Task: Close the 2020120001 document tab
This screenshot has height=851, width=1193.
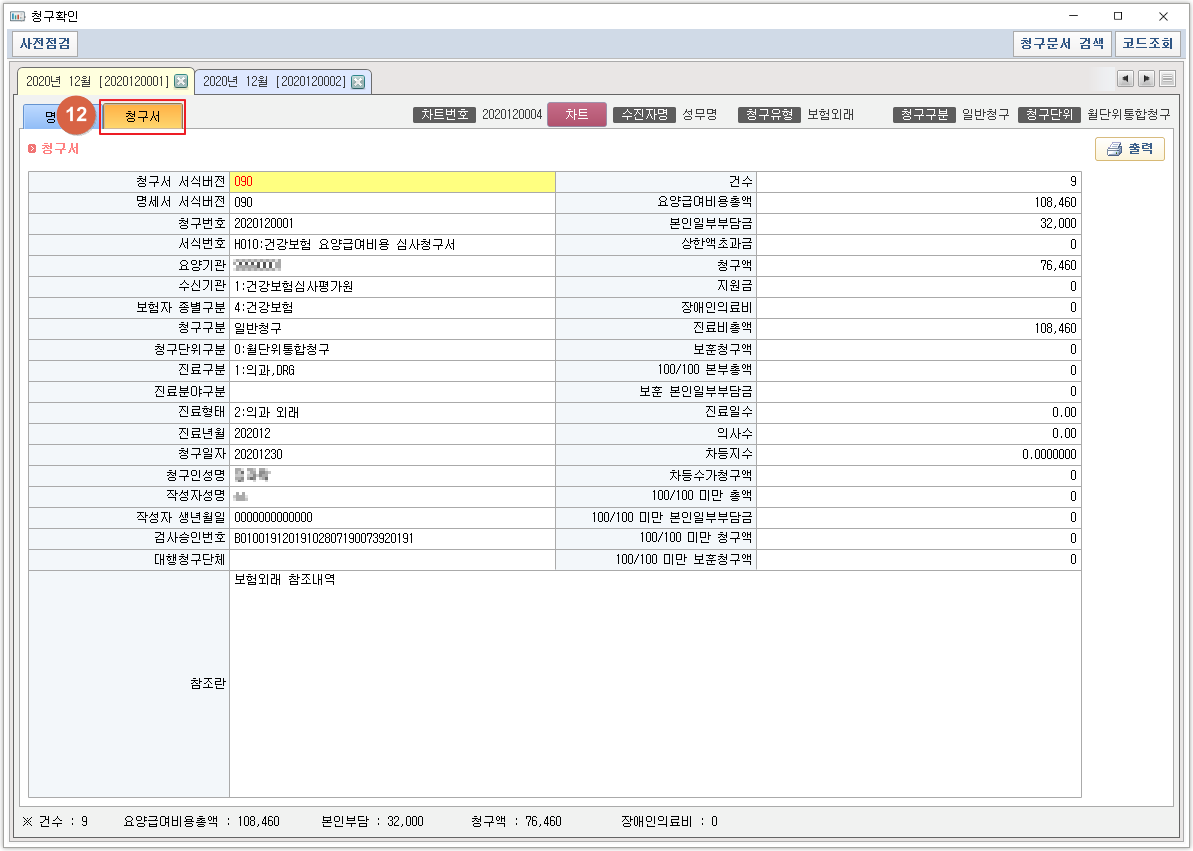Action: click(x=181, y=81)
